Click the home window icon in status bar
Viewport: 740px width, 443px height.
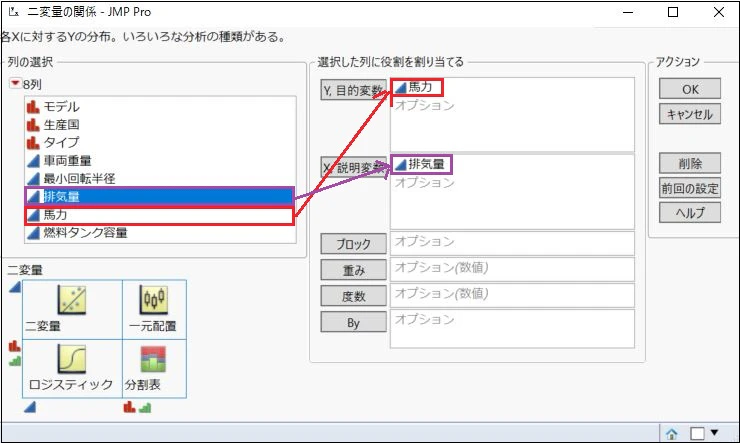pos(672,433)
